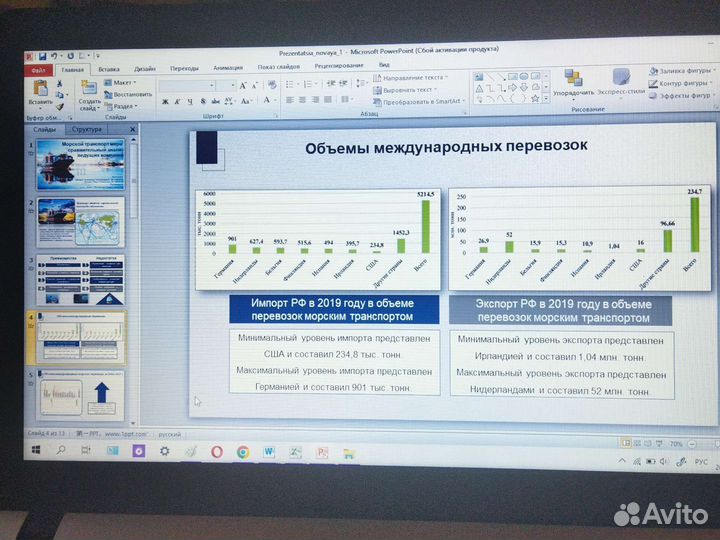Open the Arrange (Упорядочить) menu
This screenshot has width=720, height=540.
pyautogui.click(x=573, y=84)
